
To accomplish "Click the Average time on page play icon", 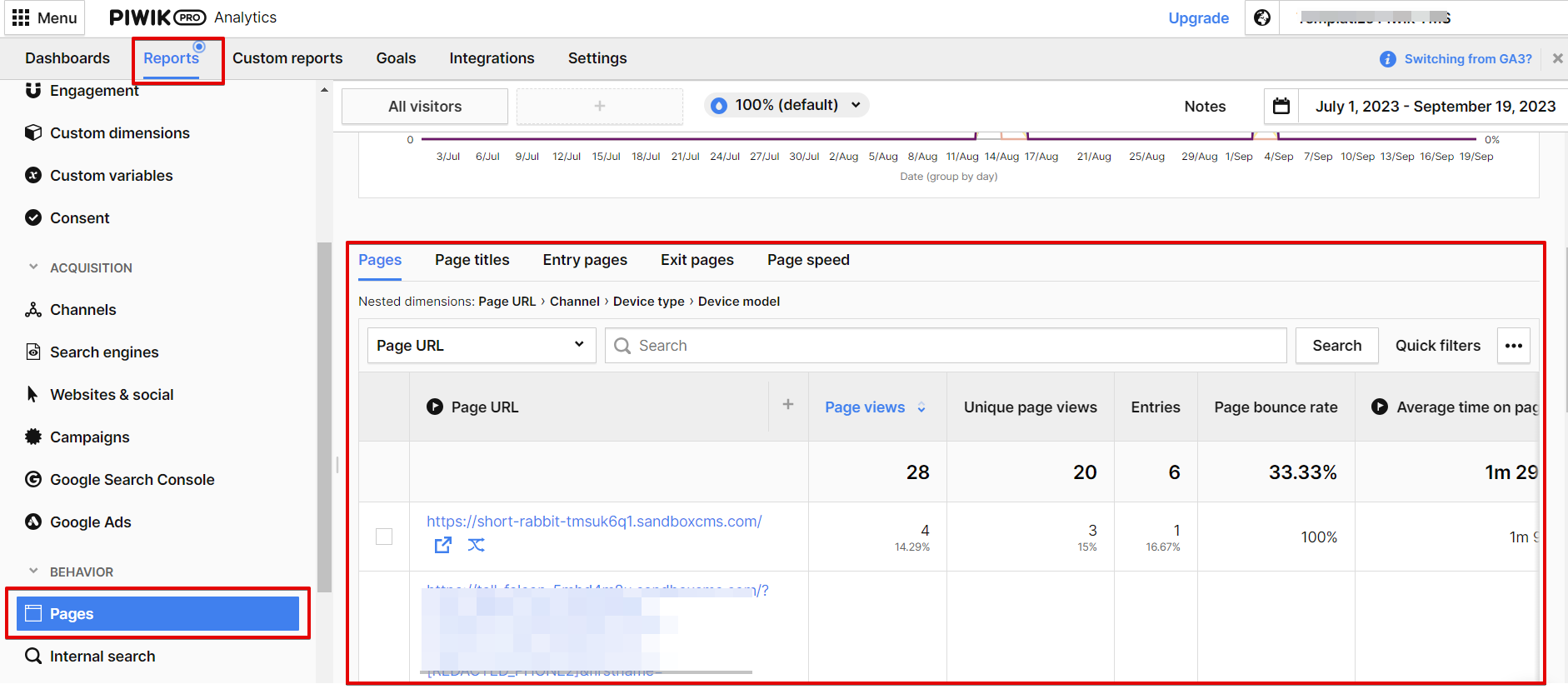I will [x=1380, y=407].
